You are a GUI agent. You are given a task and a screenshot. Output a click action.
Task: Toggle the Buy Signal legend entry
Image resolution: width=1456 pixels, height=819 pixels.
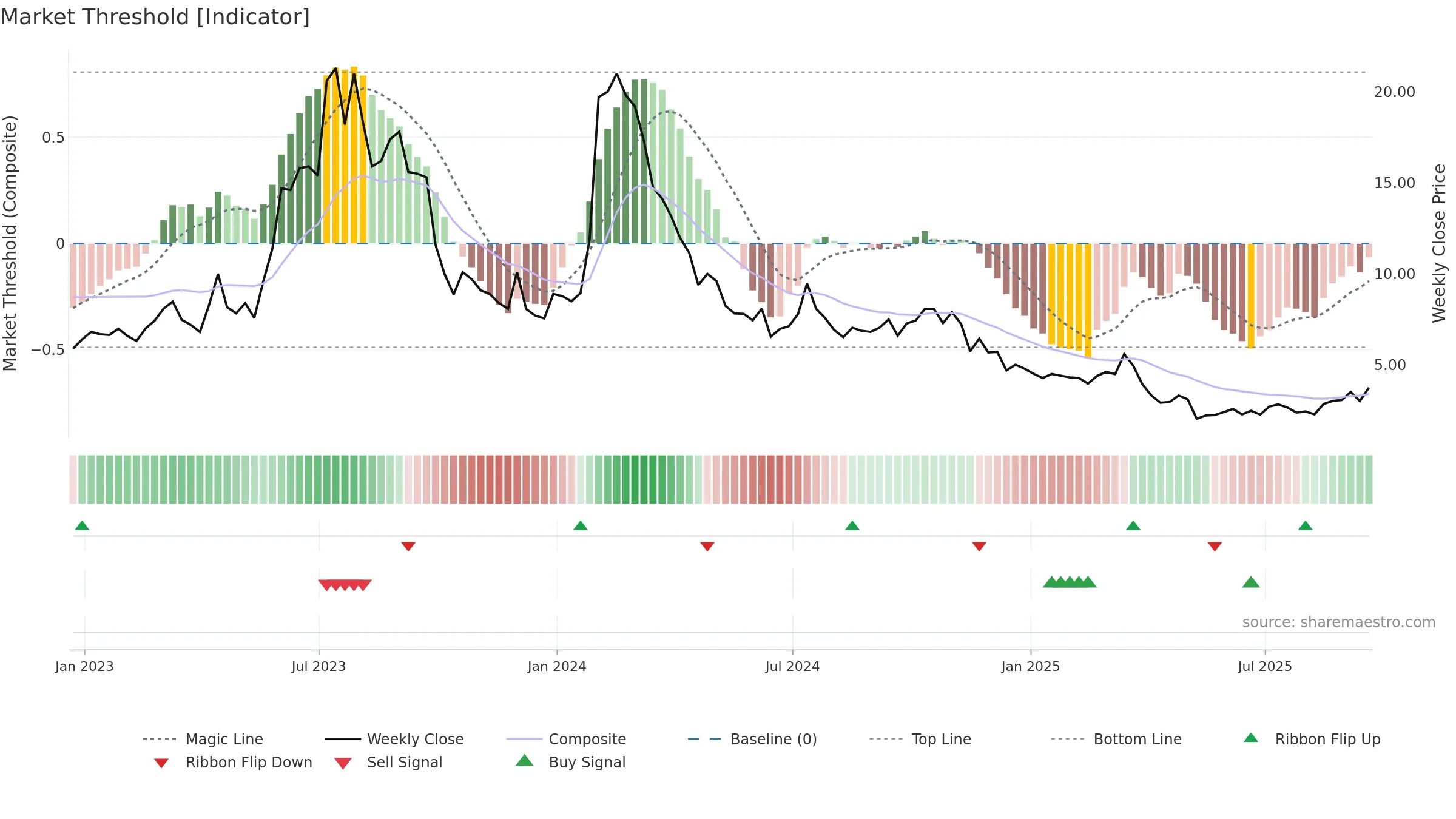(570, 762)
